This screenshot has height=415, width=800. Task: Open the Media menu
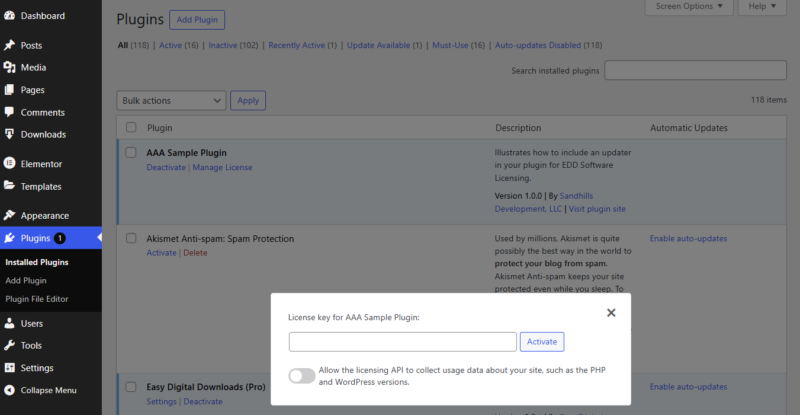click(x=33, y=67)
